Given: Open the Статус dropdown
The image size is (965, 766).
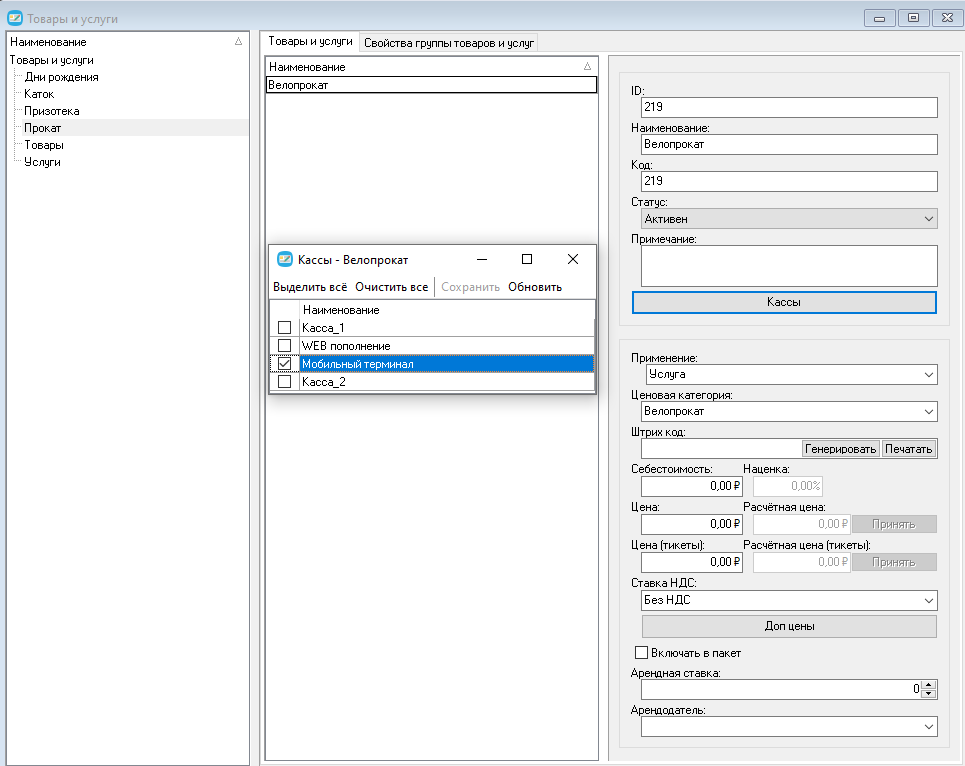Looking at the screenshot, I should (929, 219).
